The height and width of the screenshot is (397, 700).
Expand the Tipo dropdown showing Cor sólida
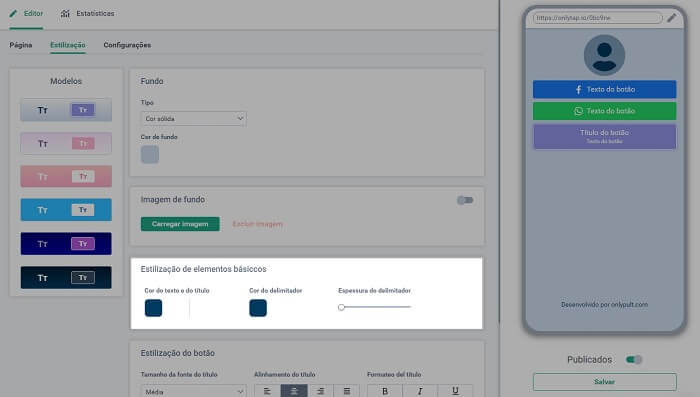pyautogui.click(x=193, y=119)
